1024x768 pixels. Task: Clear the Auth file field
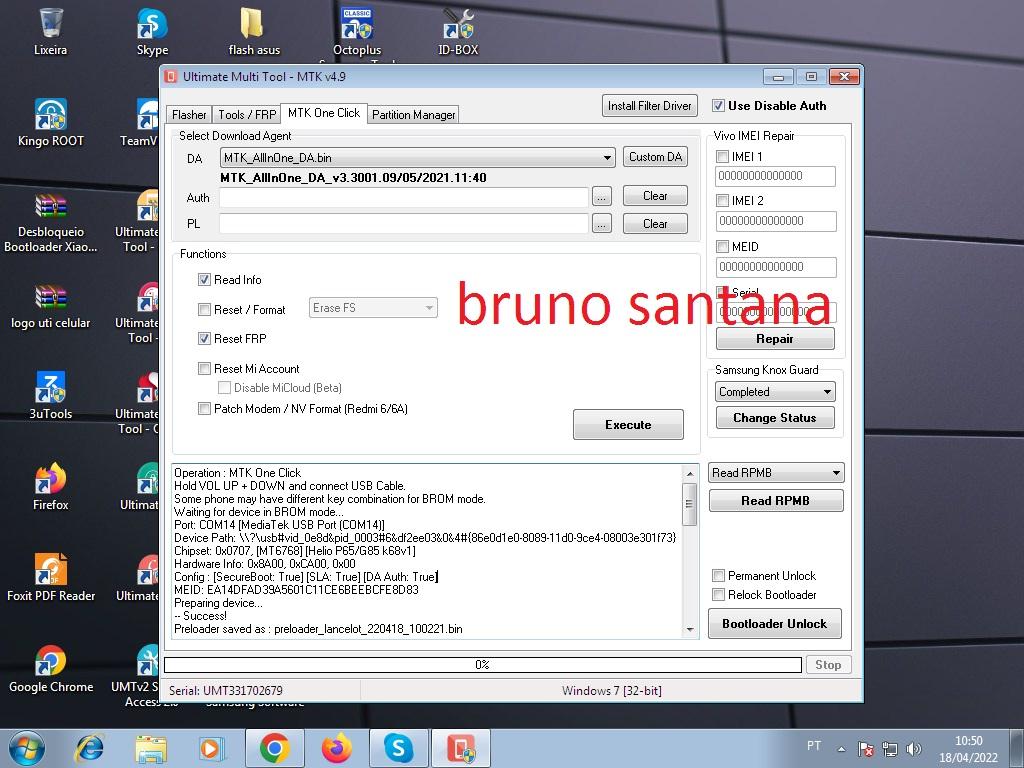click(x=655, y=196)
